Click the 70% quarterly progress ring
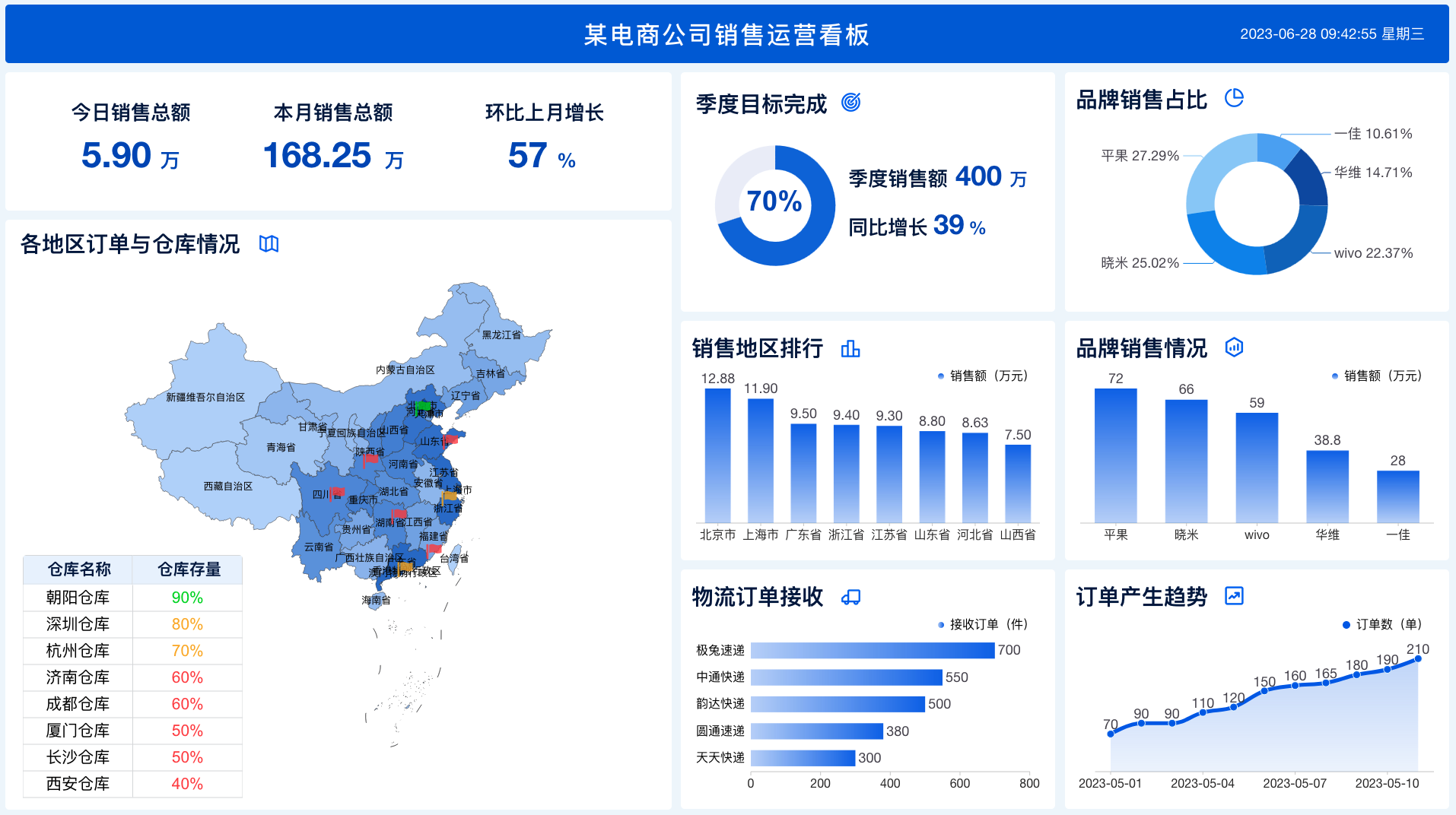This screenshot has width=1456, height=815. click(x=775, y=205)
